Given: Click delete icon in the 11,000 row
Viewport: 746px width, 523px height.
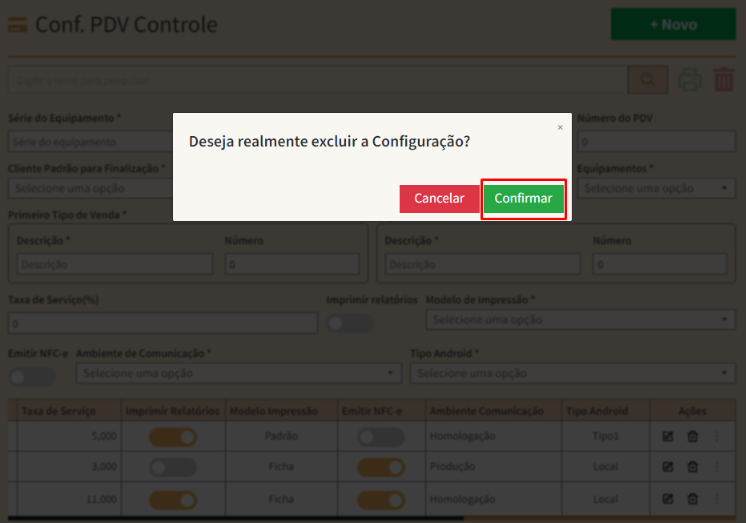Looking at the screenshot, I should 693,499.
